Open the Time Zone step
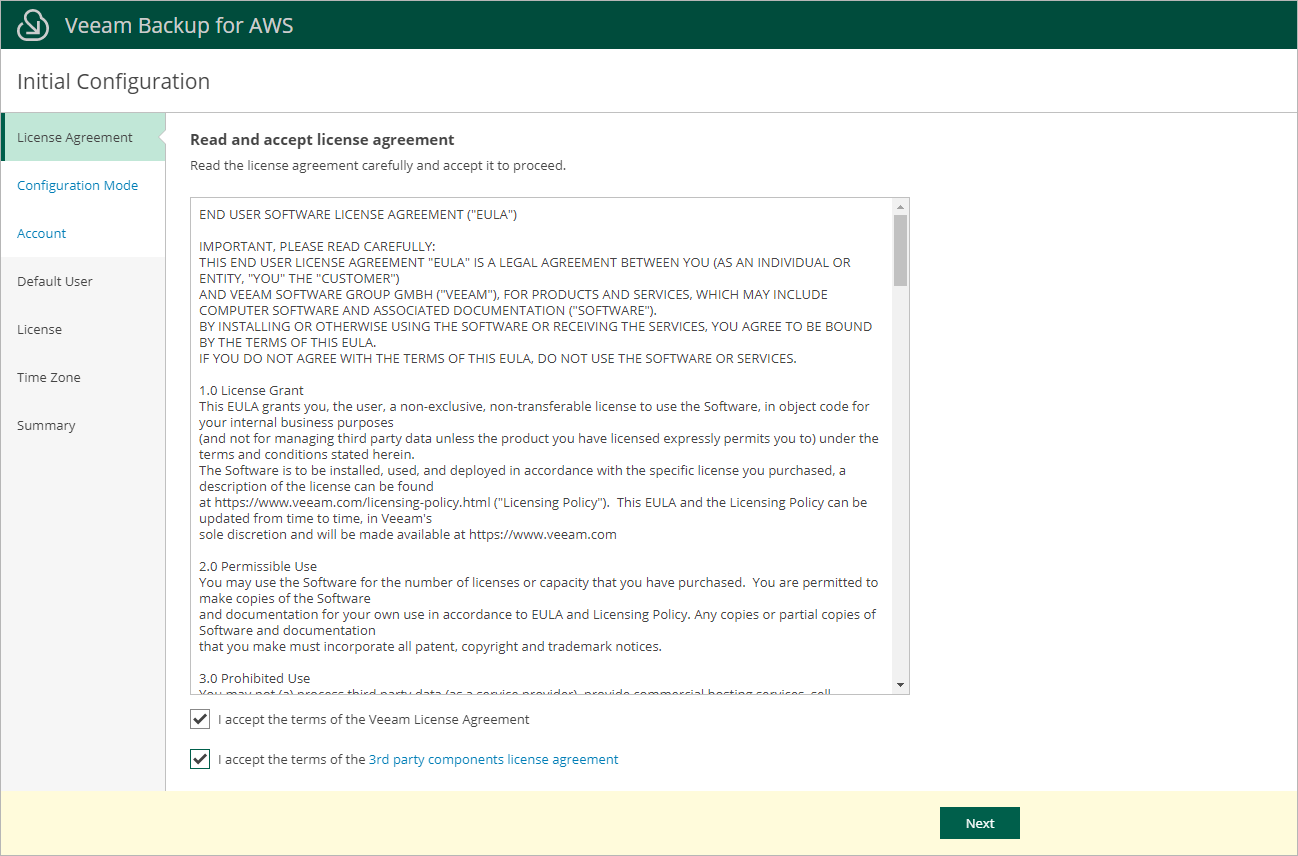 click(x=83, y=377)
